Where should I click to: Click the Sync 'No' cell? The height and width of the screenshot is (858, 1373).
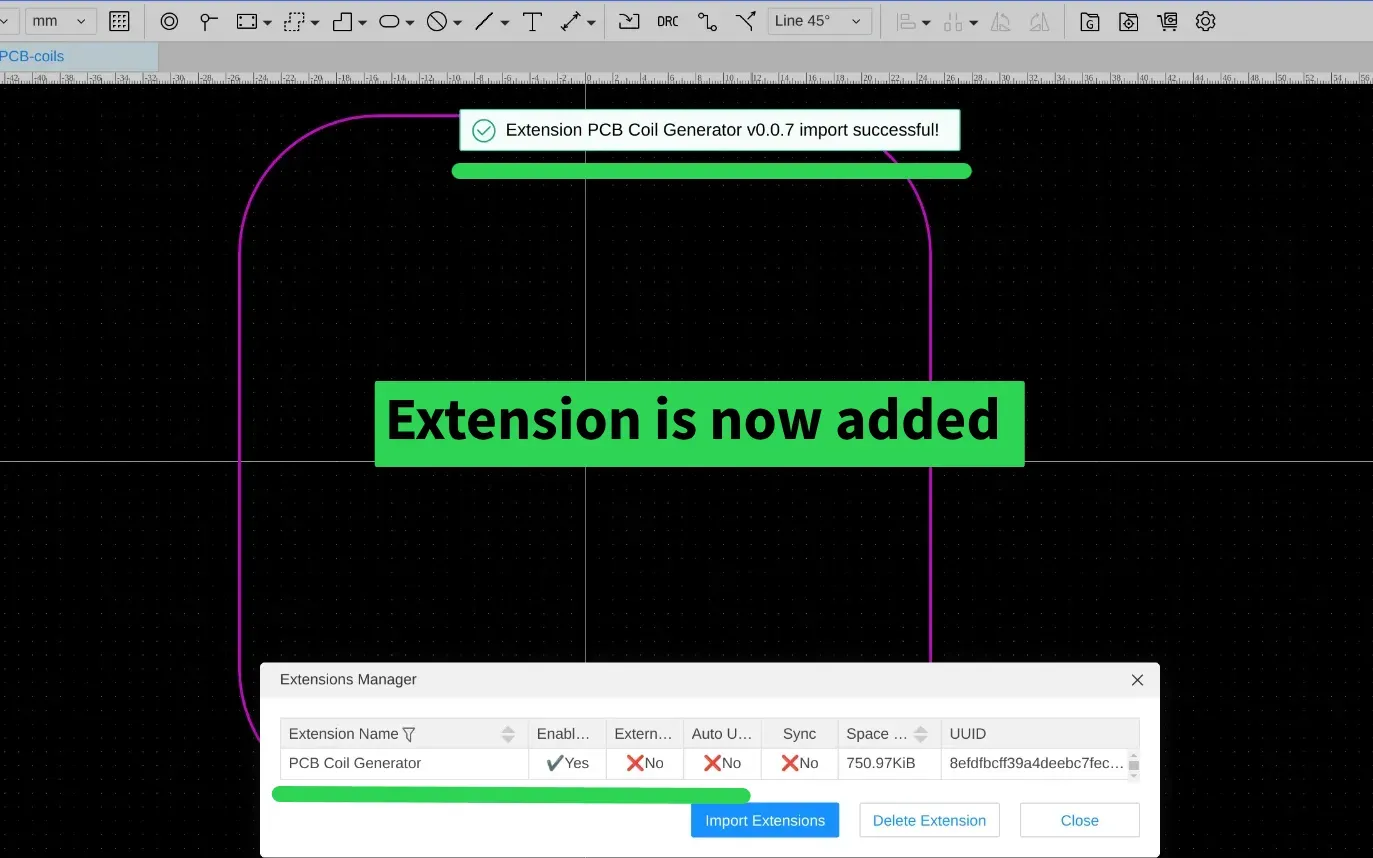[x=800, y=763]
